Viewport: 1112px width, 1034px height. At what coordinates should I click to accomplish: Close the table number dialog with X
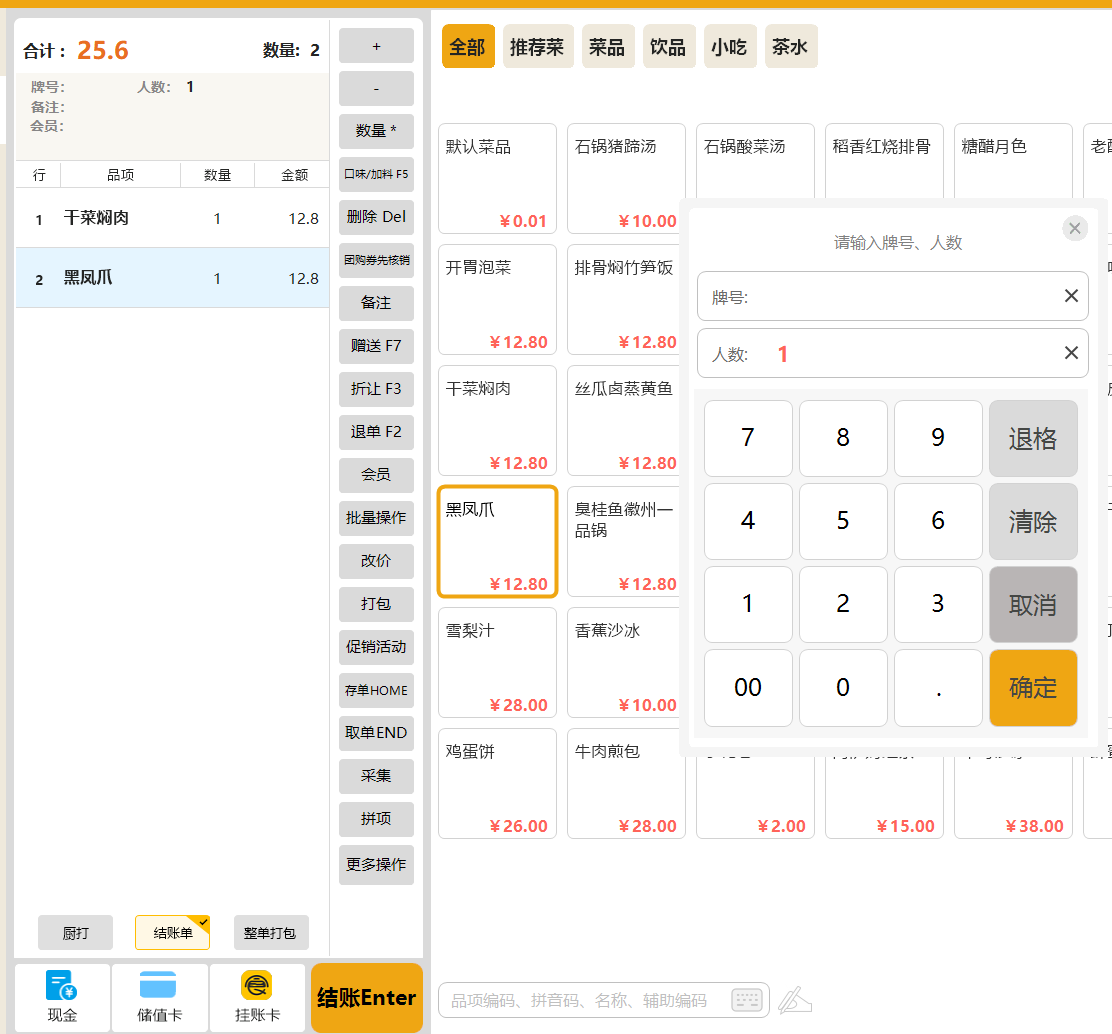pos(1074,228)
